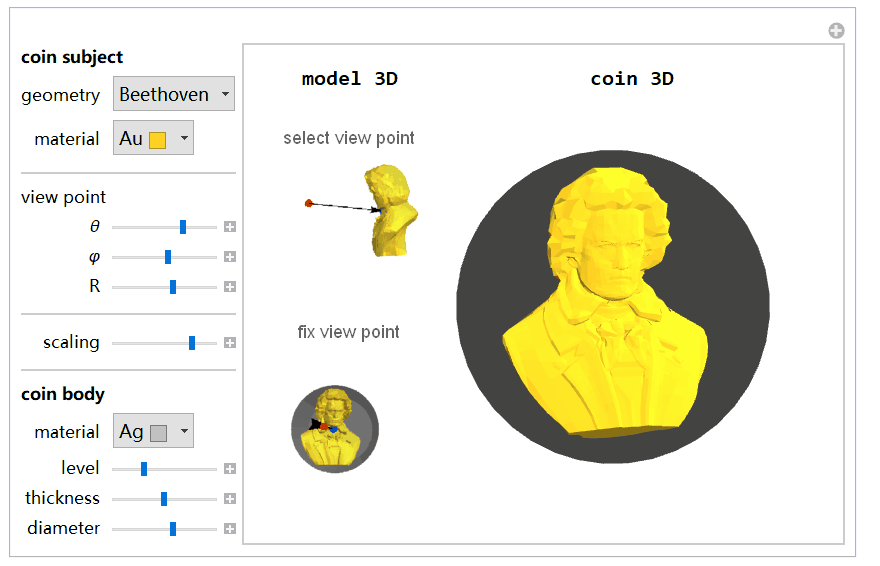Expand the θ slider controls plus icon
This screenshot has height=566, width=880.
pos(230,227)
